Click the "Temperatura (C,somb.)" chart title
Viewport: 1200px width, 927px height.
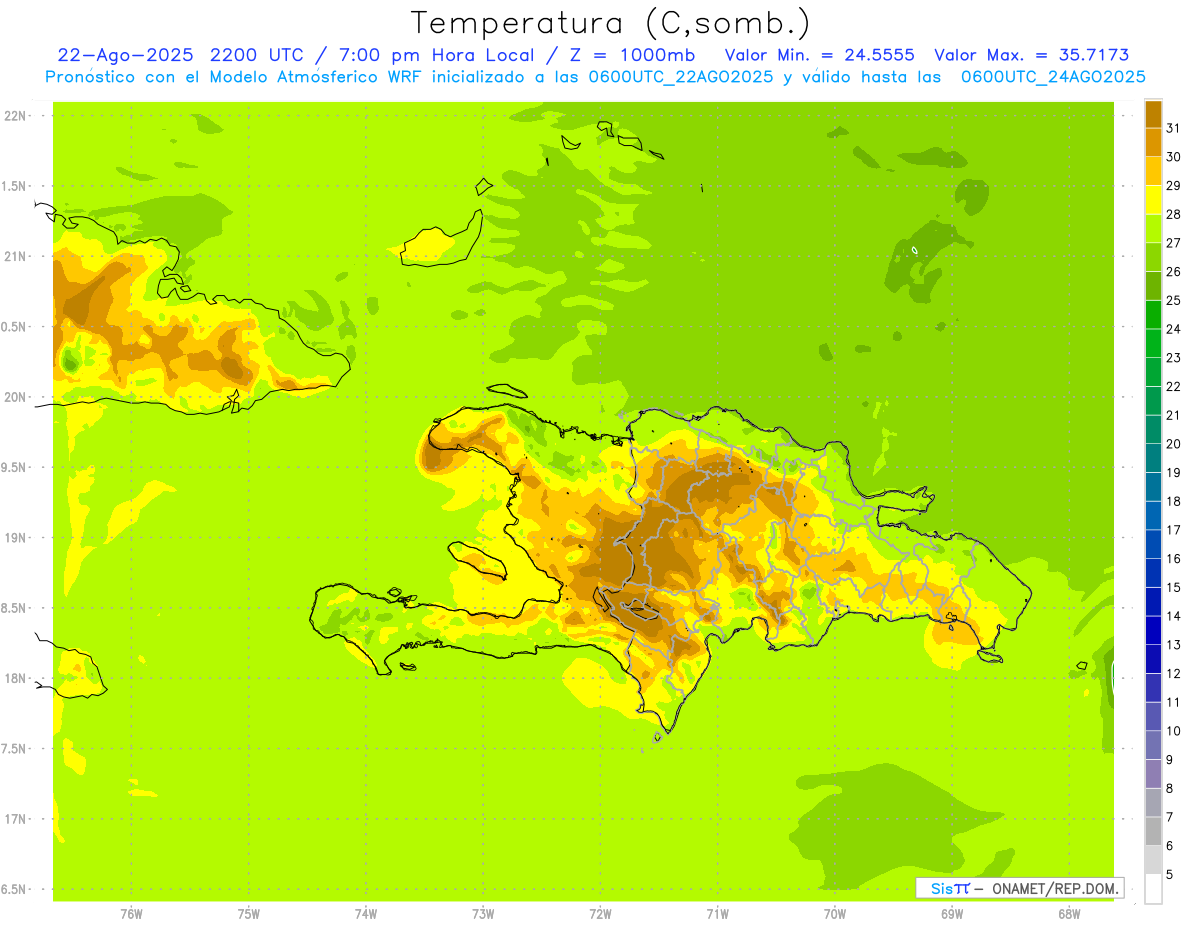click(x=611, y=23)
